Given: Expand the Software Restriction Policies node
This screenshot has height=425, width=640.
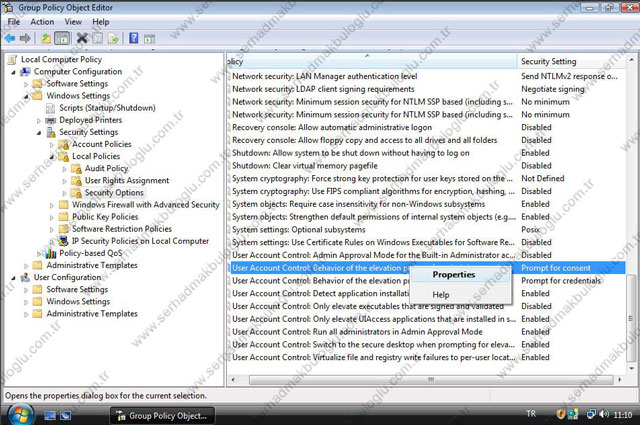Looking at the screenshot, I should tap(51, 229).
